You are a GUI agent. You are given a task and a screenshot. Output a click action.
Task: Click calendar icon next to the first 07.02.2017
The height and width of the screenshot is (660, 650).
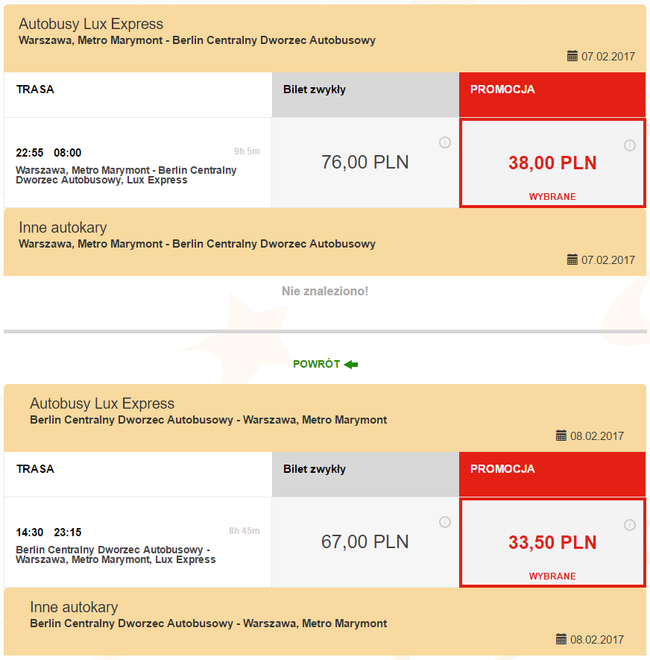tap(572, 56)
